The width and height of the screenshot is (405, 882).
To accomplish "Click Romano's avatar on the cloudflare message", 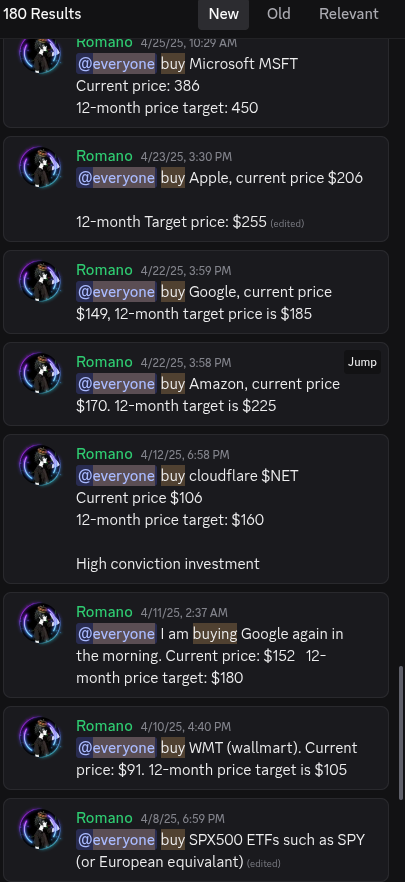I will tap(40, 465).
